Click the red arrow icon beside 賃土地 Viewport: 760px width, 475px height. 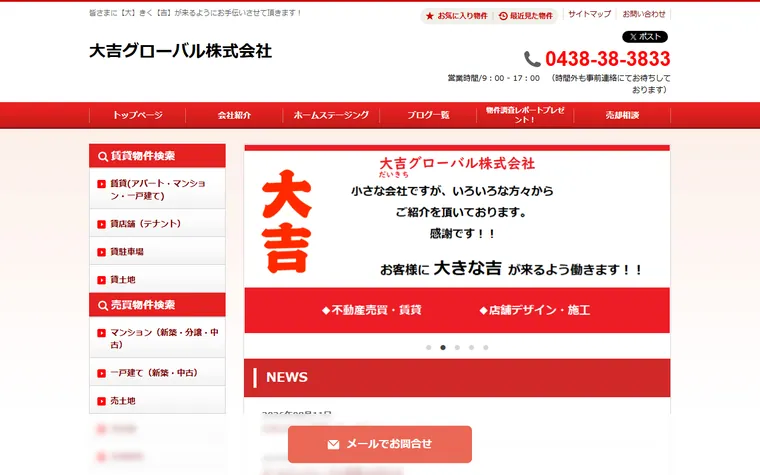point(101,280)
